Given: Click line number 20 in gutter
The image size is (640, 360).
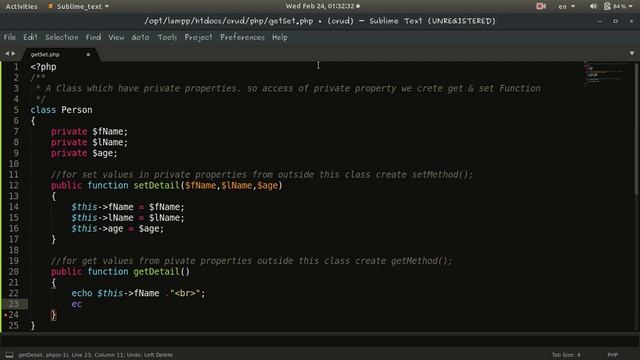Looking at the screenshot, I should coord(13,271).
